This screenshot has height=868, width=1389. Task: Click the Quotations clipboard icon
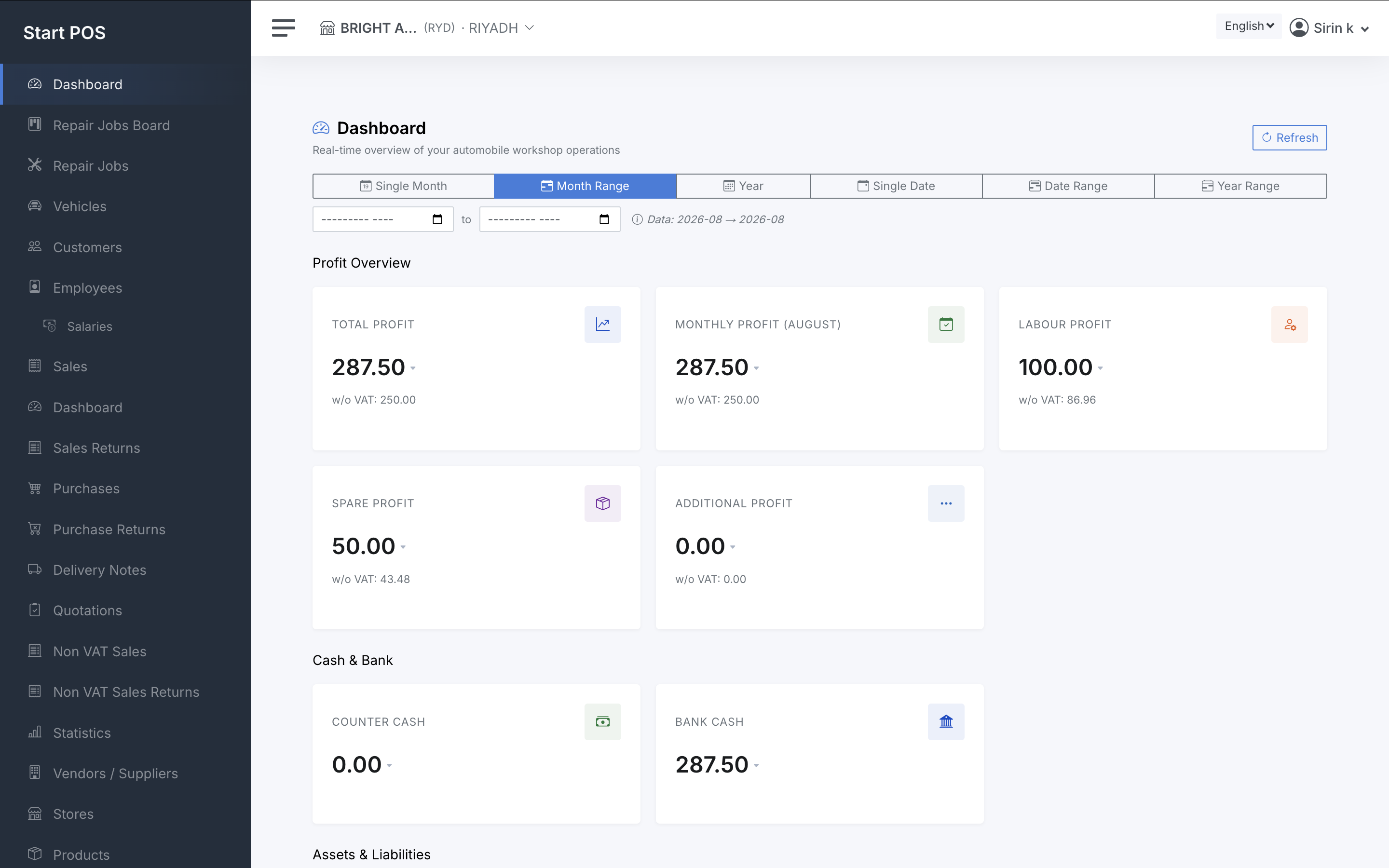pos(34,610)
